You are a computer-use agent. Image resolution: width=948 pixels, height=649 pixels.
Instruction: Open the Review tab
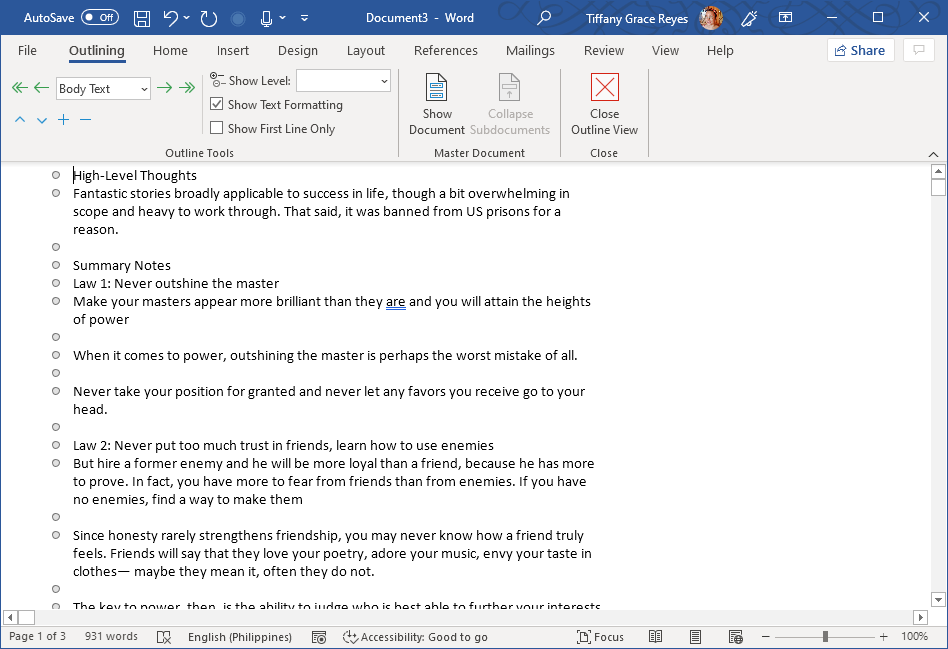pos(603,50)
